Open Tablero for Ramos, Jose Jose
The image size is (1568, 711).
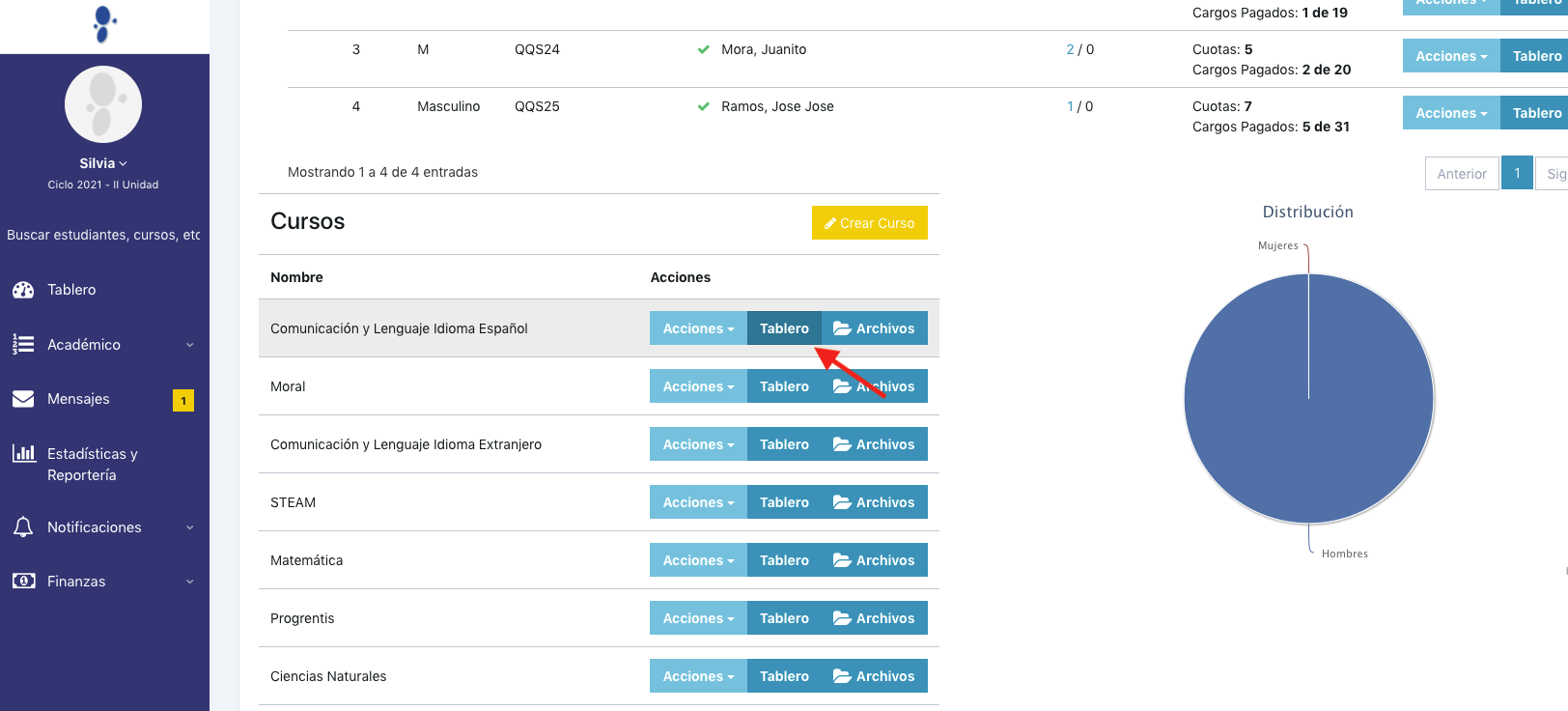coord(1535,113)
